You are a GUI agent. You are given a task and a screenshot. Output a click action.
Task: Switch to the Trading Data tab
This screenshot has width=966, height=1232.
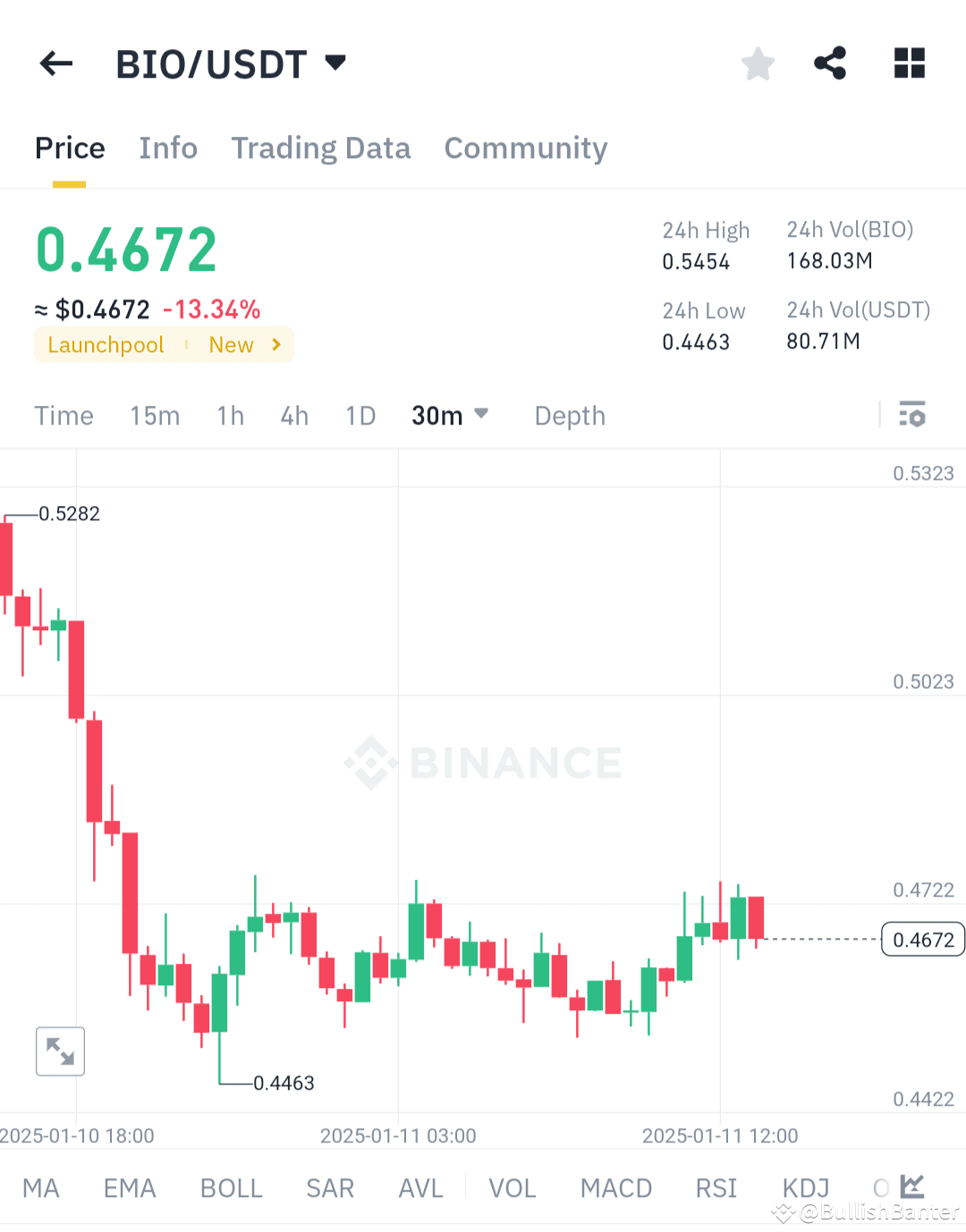(x=321, y=148)
